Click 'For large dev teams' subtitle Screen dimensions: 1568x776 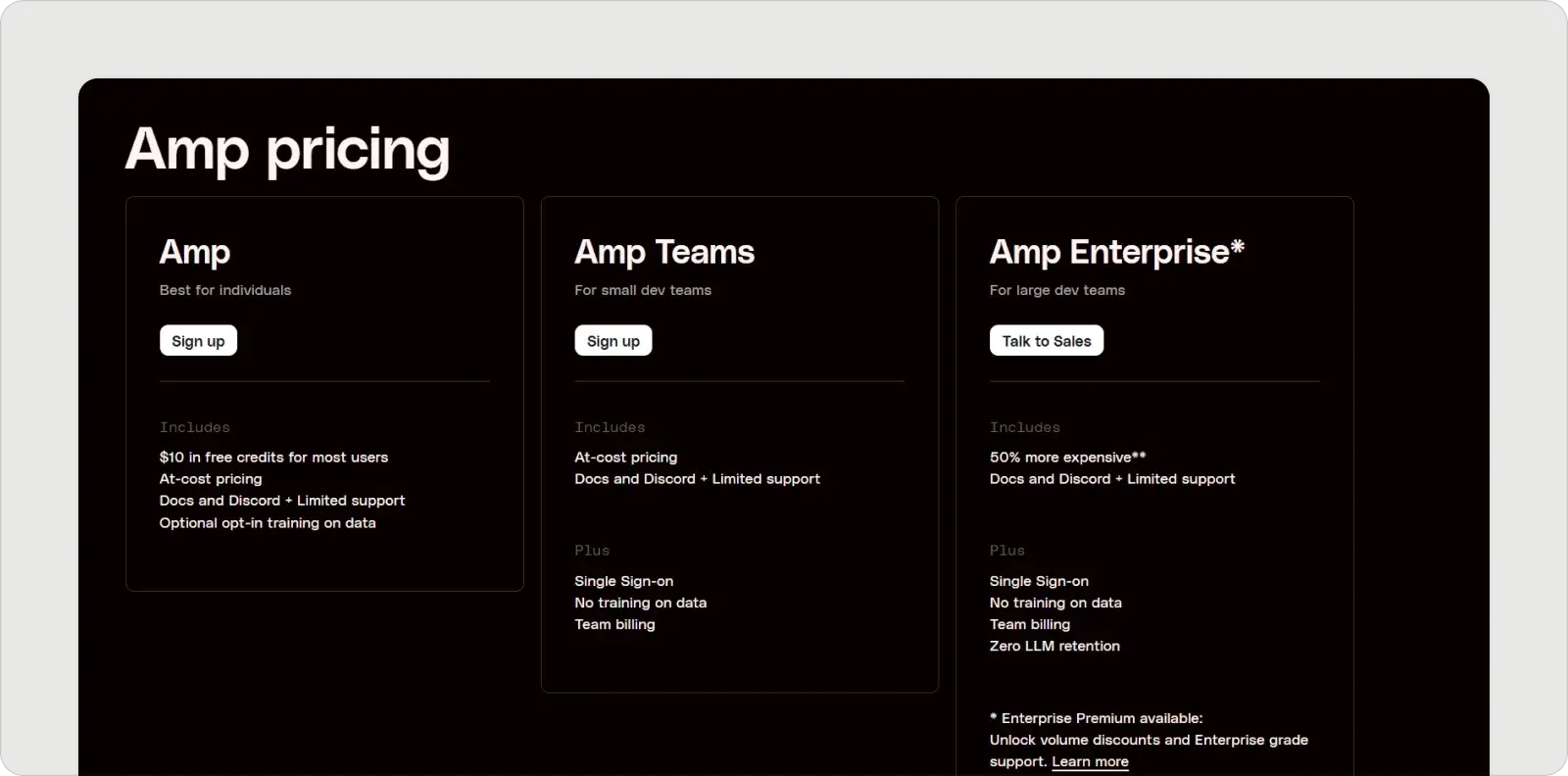tap(1057, 290)
